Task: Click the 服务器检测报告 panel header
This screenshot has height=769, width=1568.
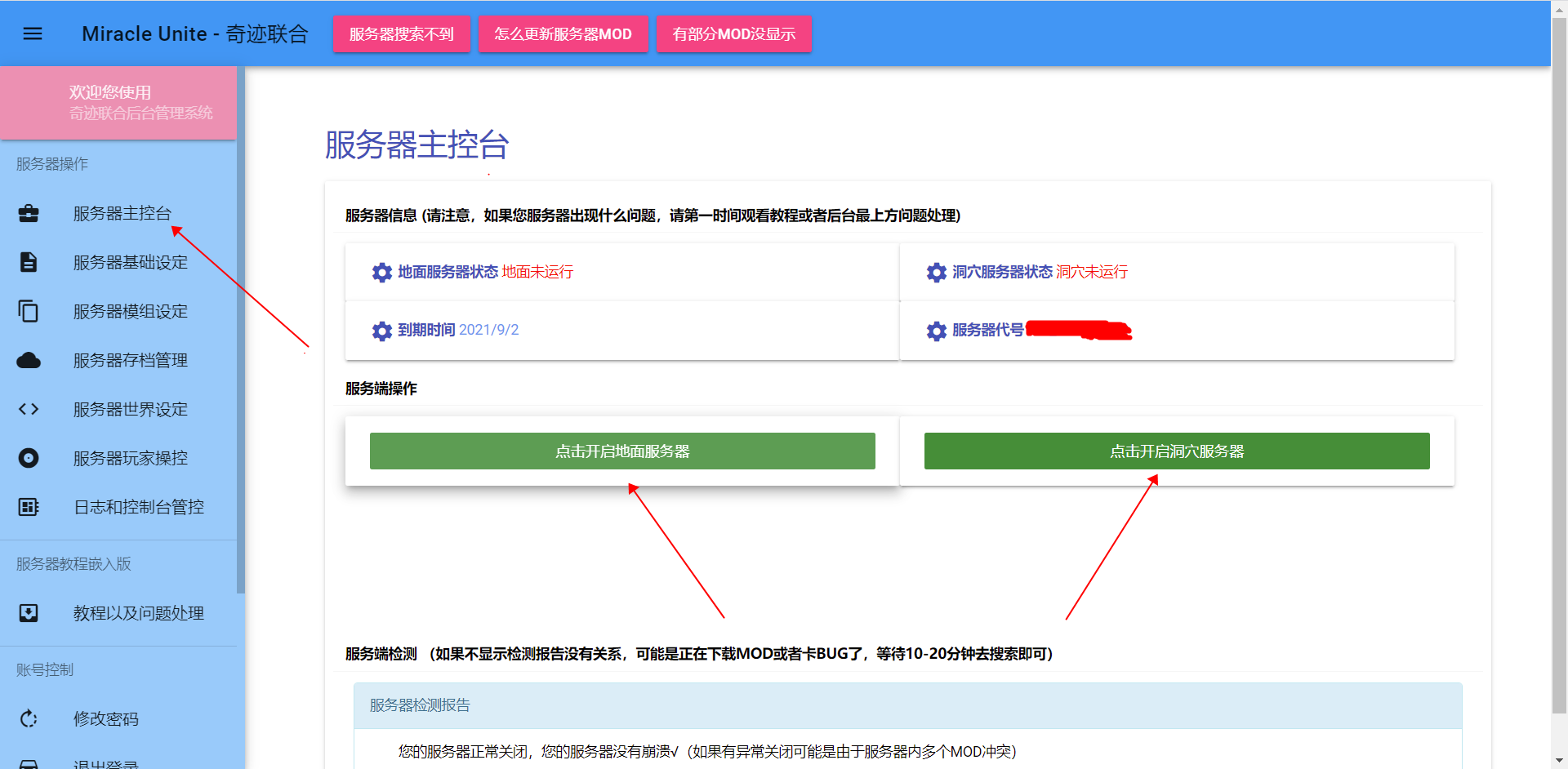Action: click(x=906, y=705)
